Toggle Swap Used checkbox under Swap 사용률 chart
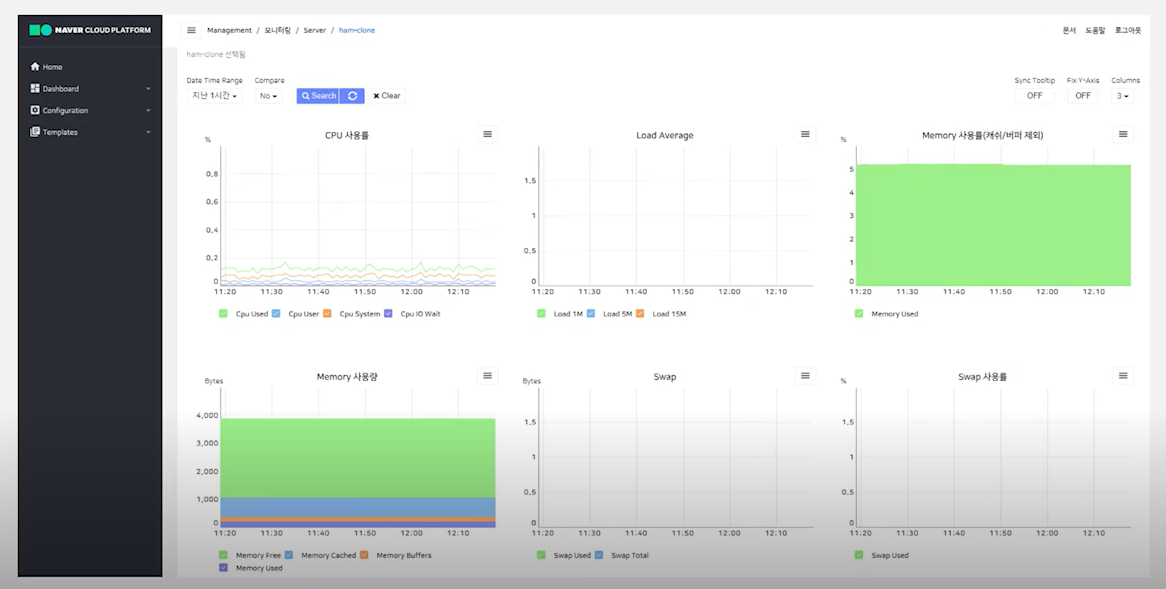1166x589 pixels. click(859, 555)
